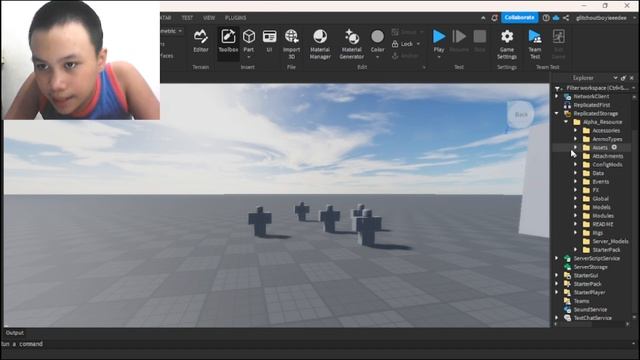Collapse the Alpha_Resource folder
This screenshot has width=640, height=360.
point(567,122)
